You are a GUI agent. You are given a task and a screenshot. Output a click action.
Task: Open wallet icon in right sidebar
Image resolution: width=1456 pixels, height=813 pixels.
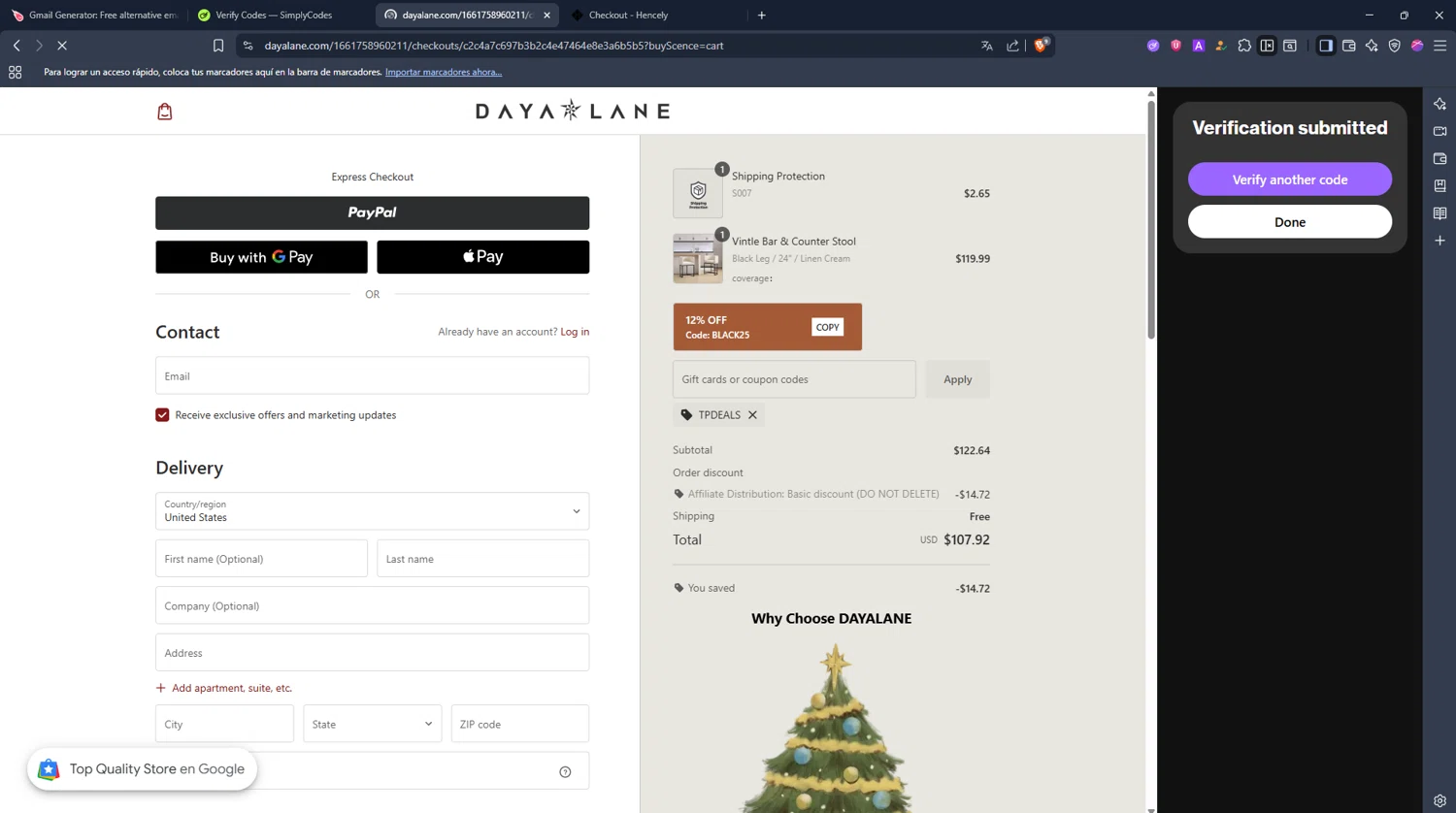(1439, 158)
